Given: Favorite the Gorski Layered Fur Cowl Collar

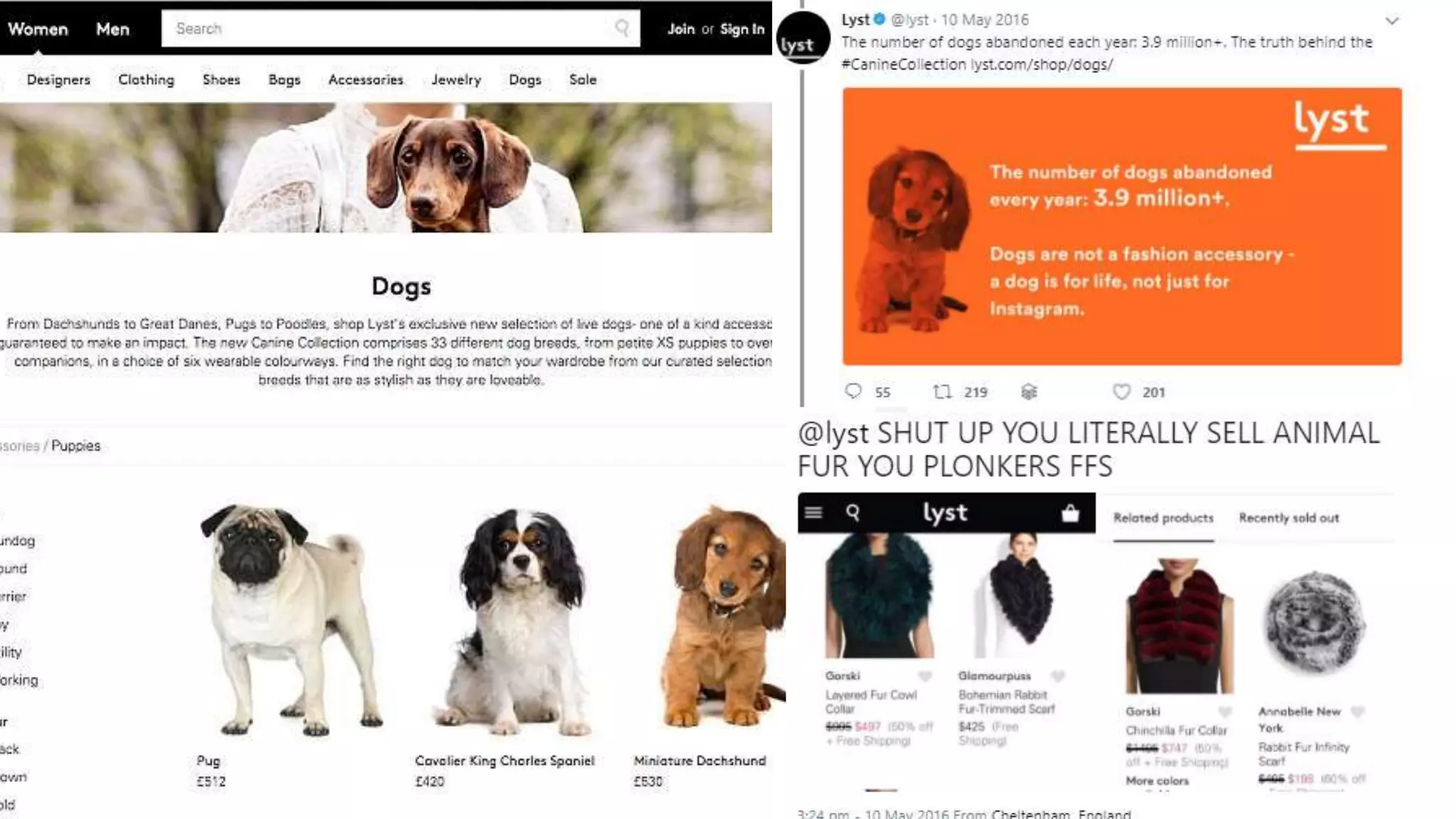Looking at the screenshot, I should tap(925, 676).
